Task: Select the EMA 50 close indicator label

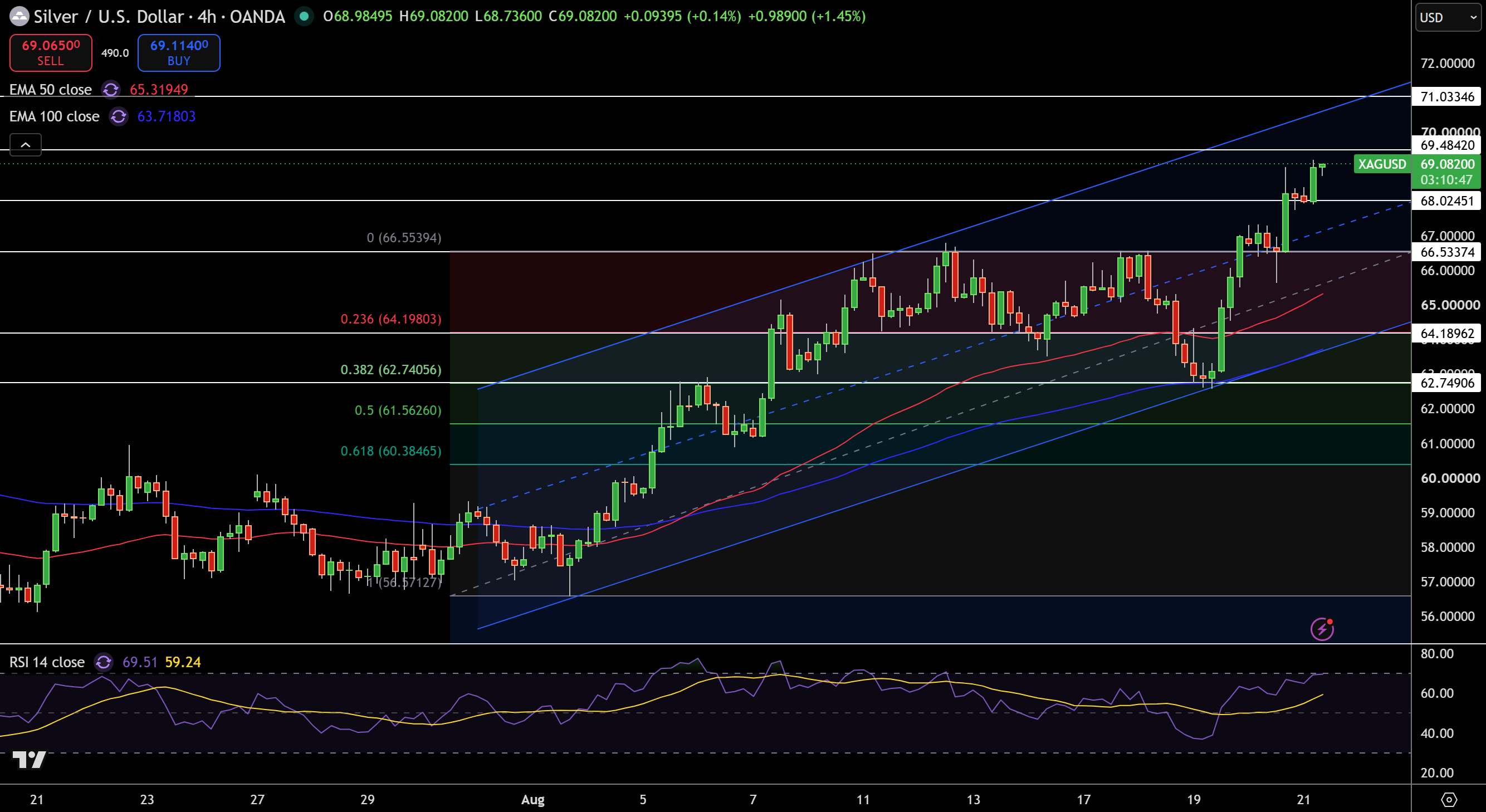Action: (51, 90)
